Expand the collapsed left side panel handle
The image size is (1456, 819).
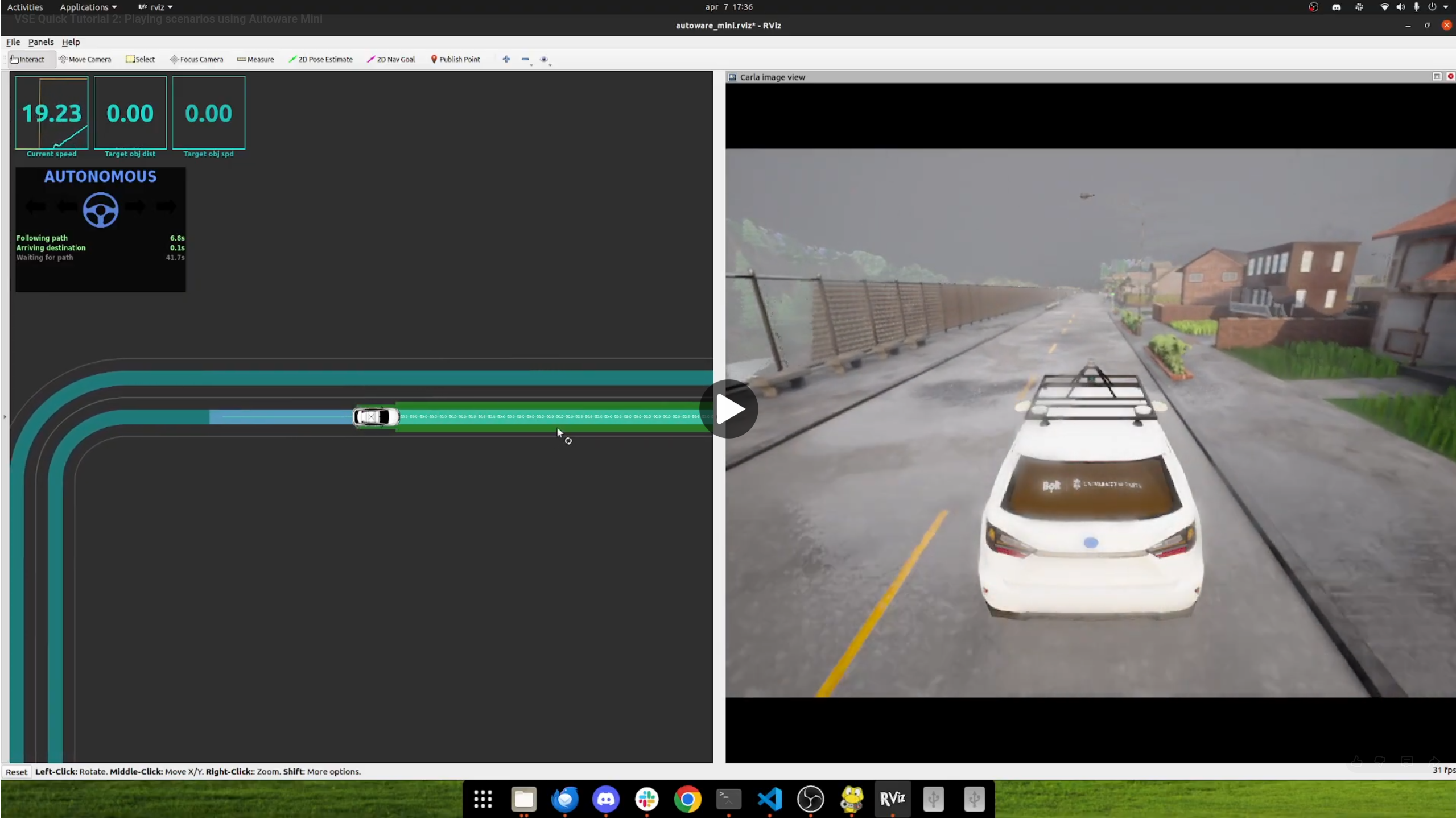click(x=5, y=417)
